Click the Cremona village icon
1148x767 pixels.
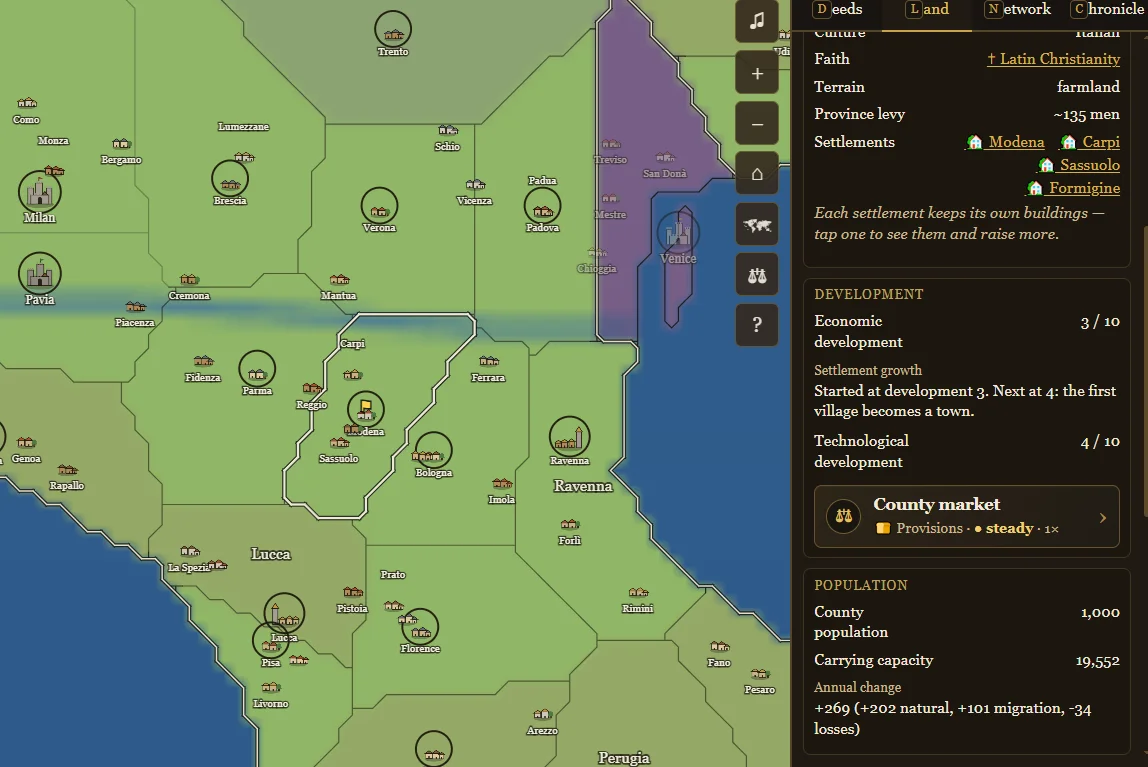tap(190, 279)
